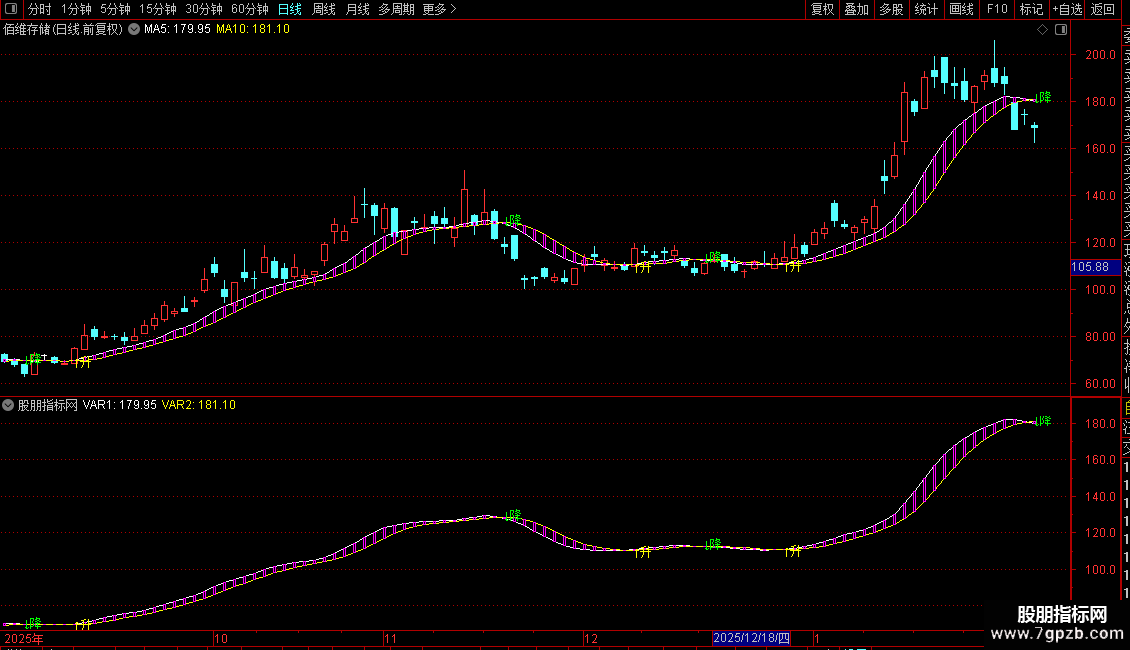Select the 5分钟 period tab
The width and height of the screenshot is (1130, 650).
click(115, 9)
